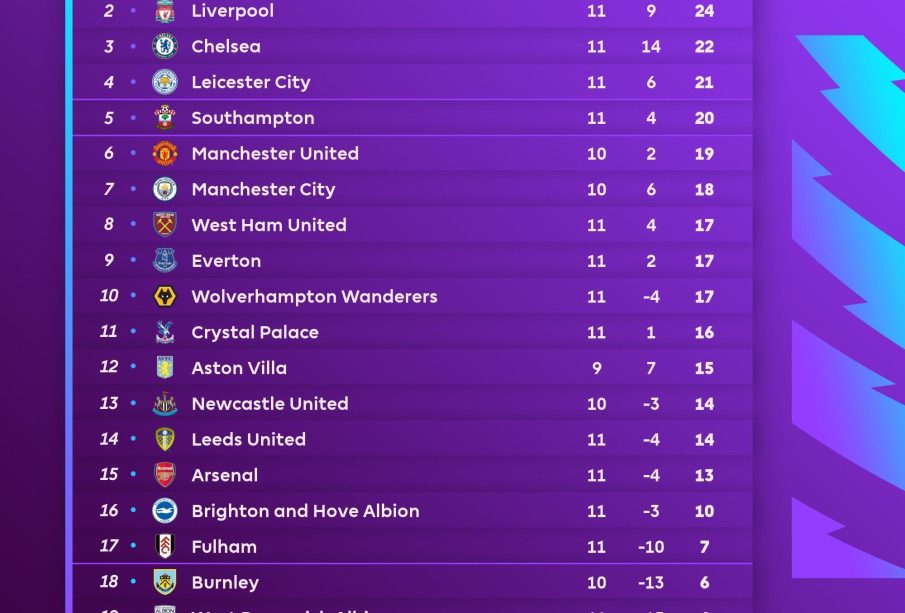Screen dimensions: 905x613
Task: Click the Aston Villa crest
Action: click(x=165, y=368)
